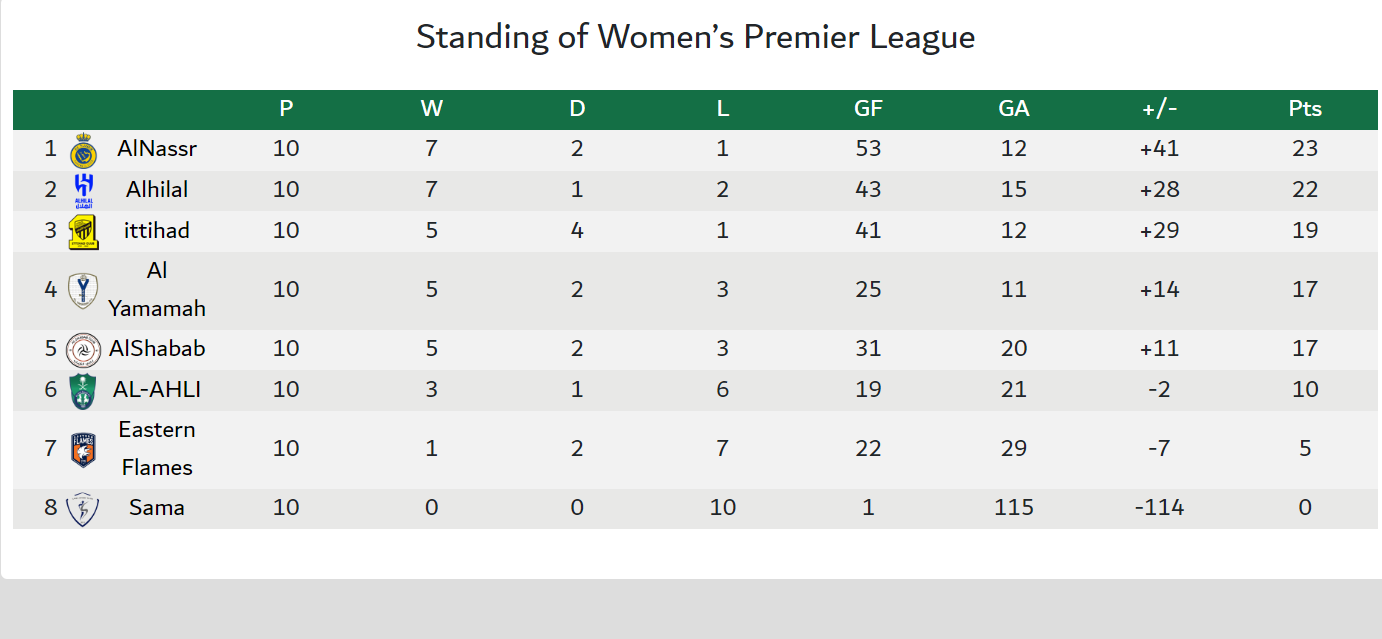Click the ittihad club logo
Screen dimensions: 1382x639
(83, 232)
